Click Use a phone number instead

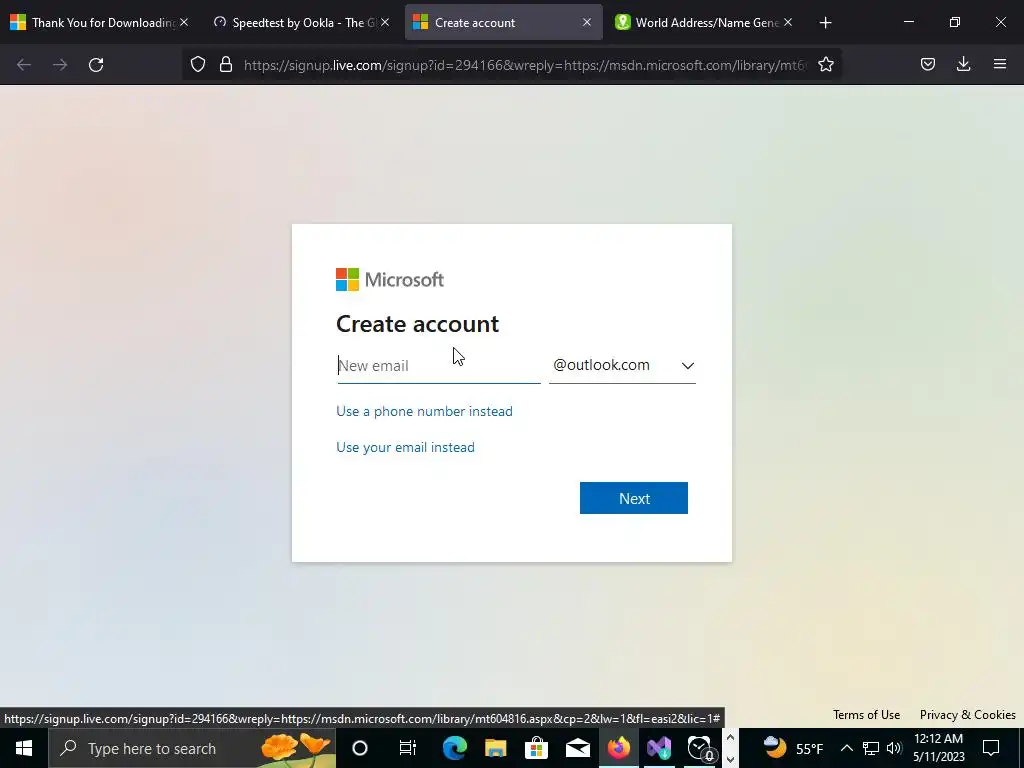click(x=424, y=411)
